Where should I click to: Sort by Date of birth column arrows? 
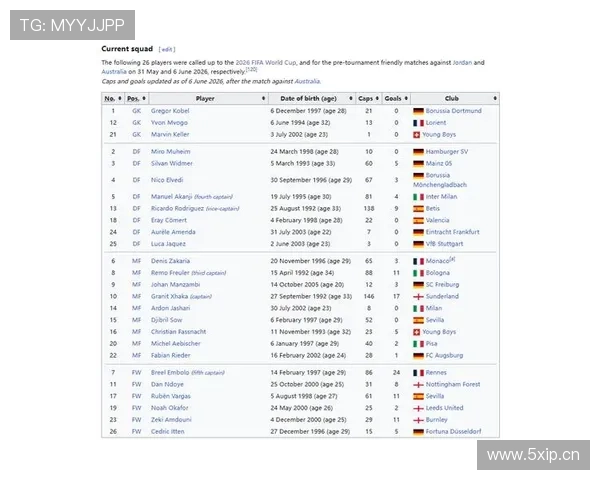point(351,98)
